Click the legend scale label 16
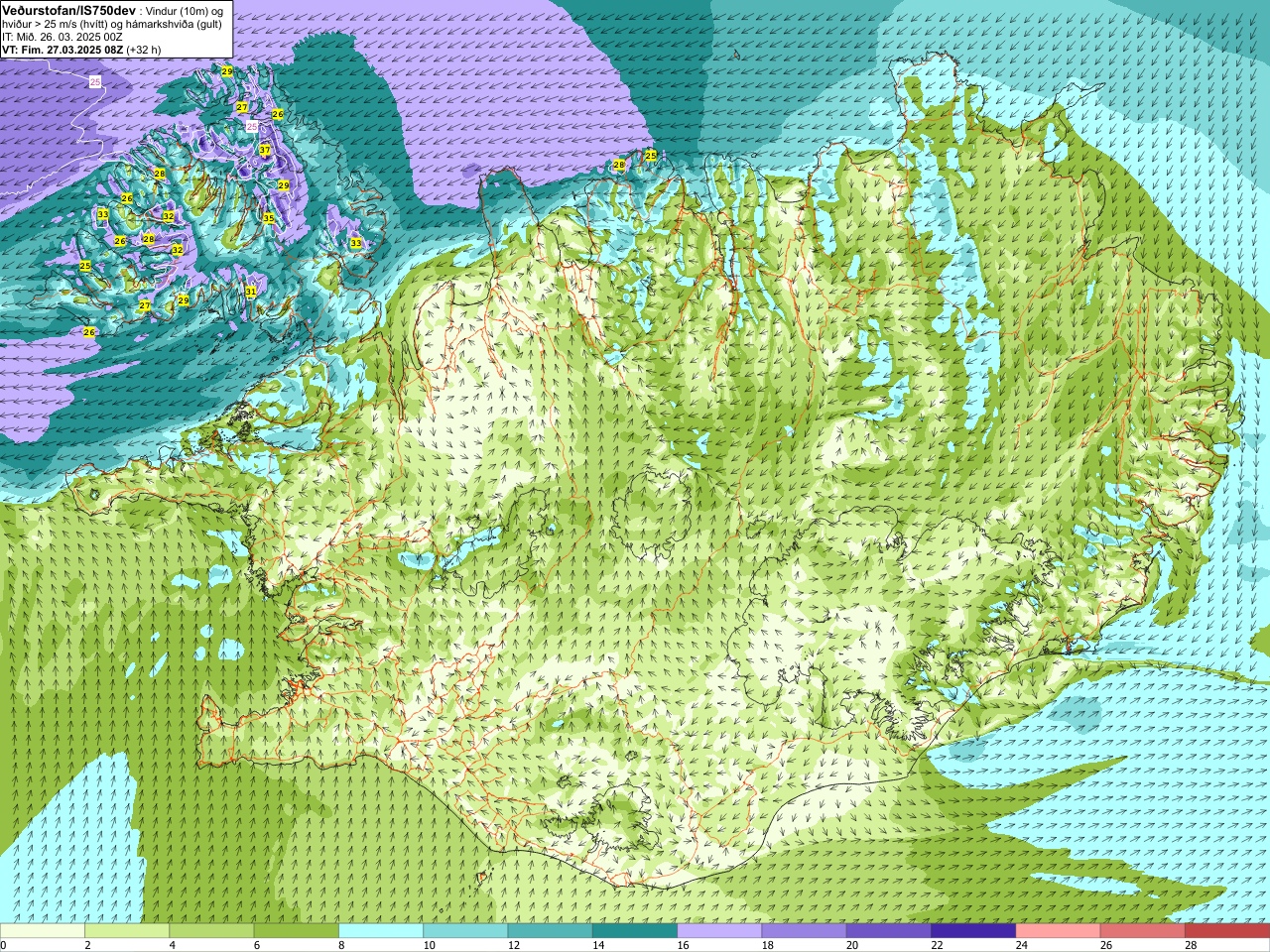This screenshot has width=1270, height=952. pyautogui.click(x=683, y=945)
